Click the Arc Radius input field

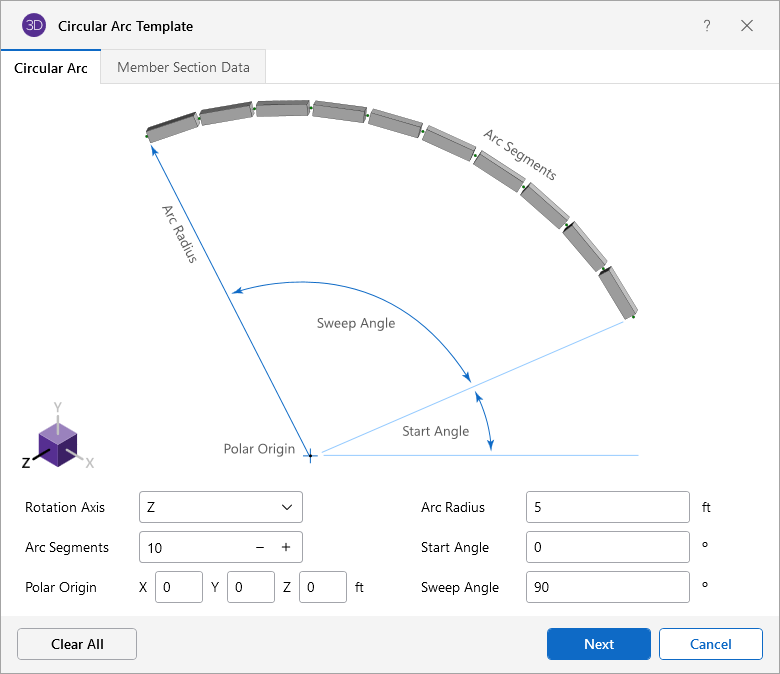607,507
